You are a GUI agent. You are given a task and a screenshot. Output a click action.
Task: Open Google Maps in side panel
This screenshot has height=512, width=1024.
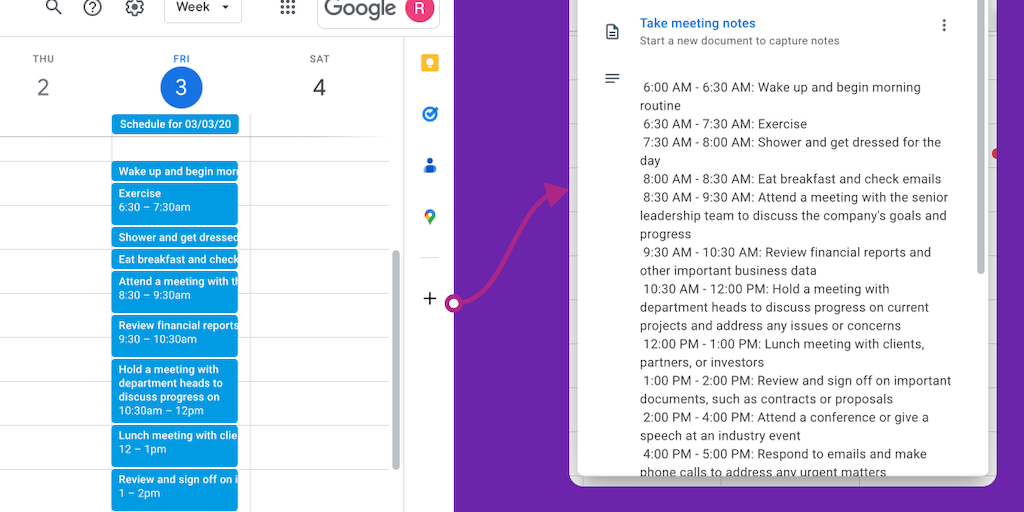[430, 217]
